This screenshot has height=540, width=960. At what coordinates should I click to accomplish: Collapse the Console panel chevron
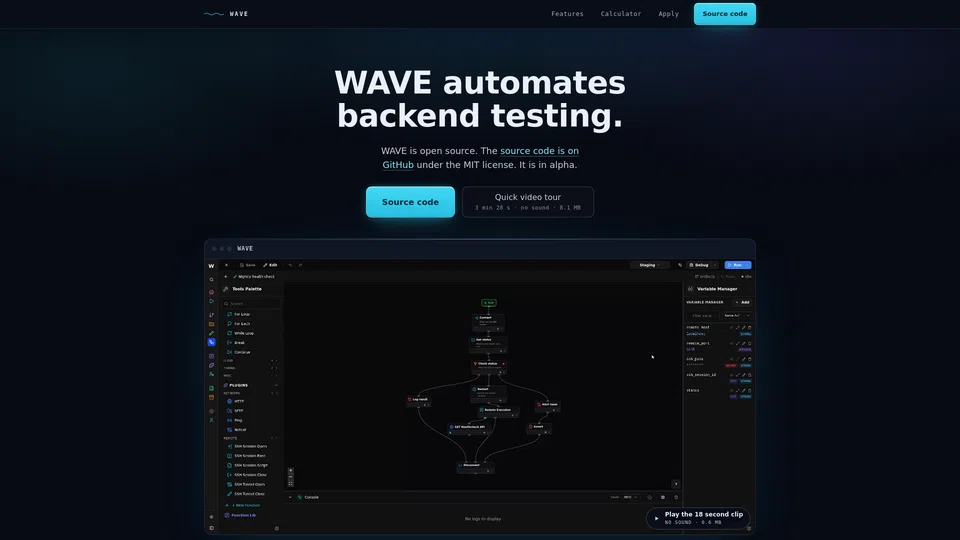tap(290, 497)
